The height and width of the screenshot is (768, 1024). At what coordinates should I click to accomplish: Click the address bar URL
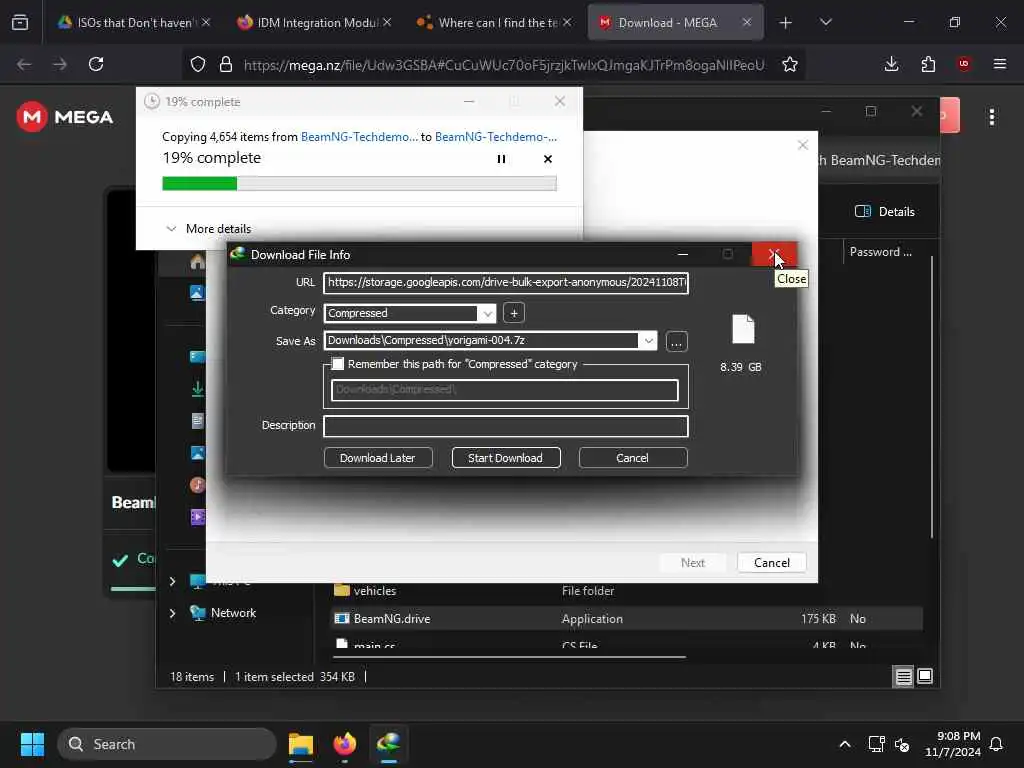[504, 65]
